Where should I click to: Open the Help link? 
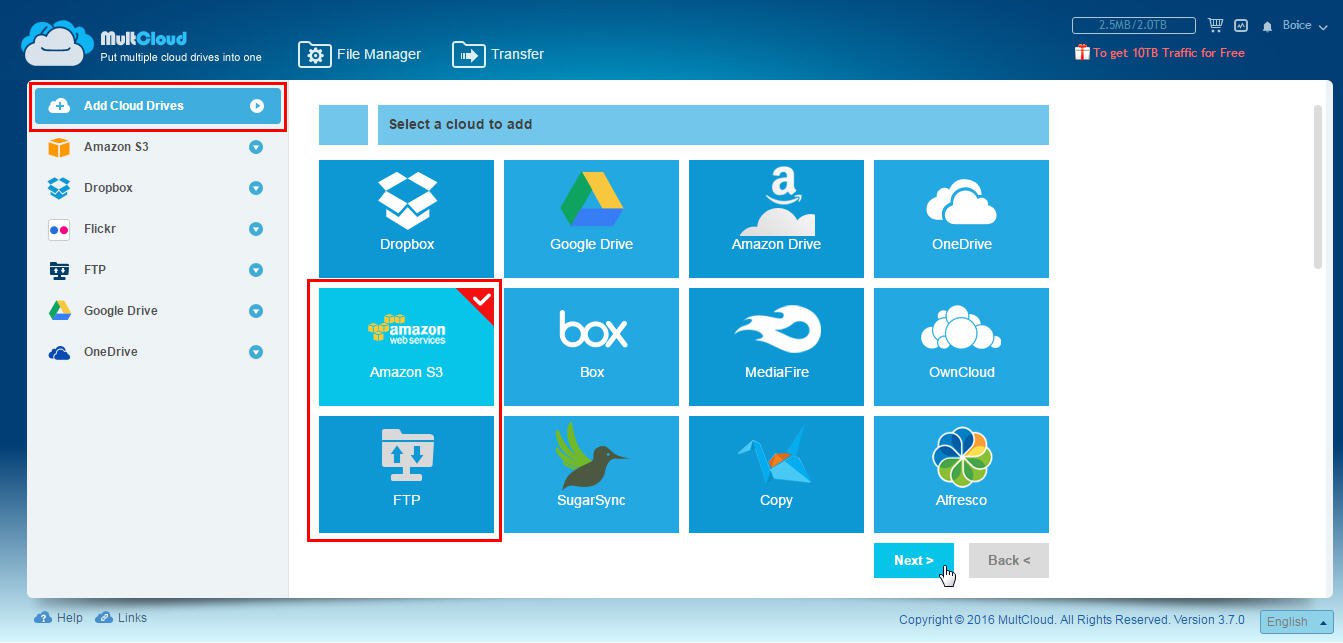coord(60,618)
